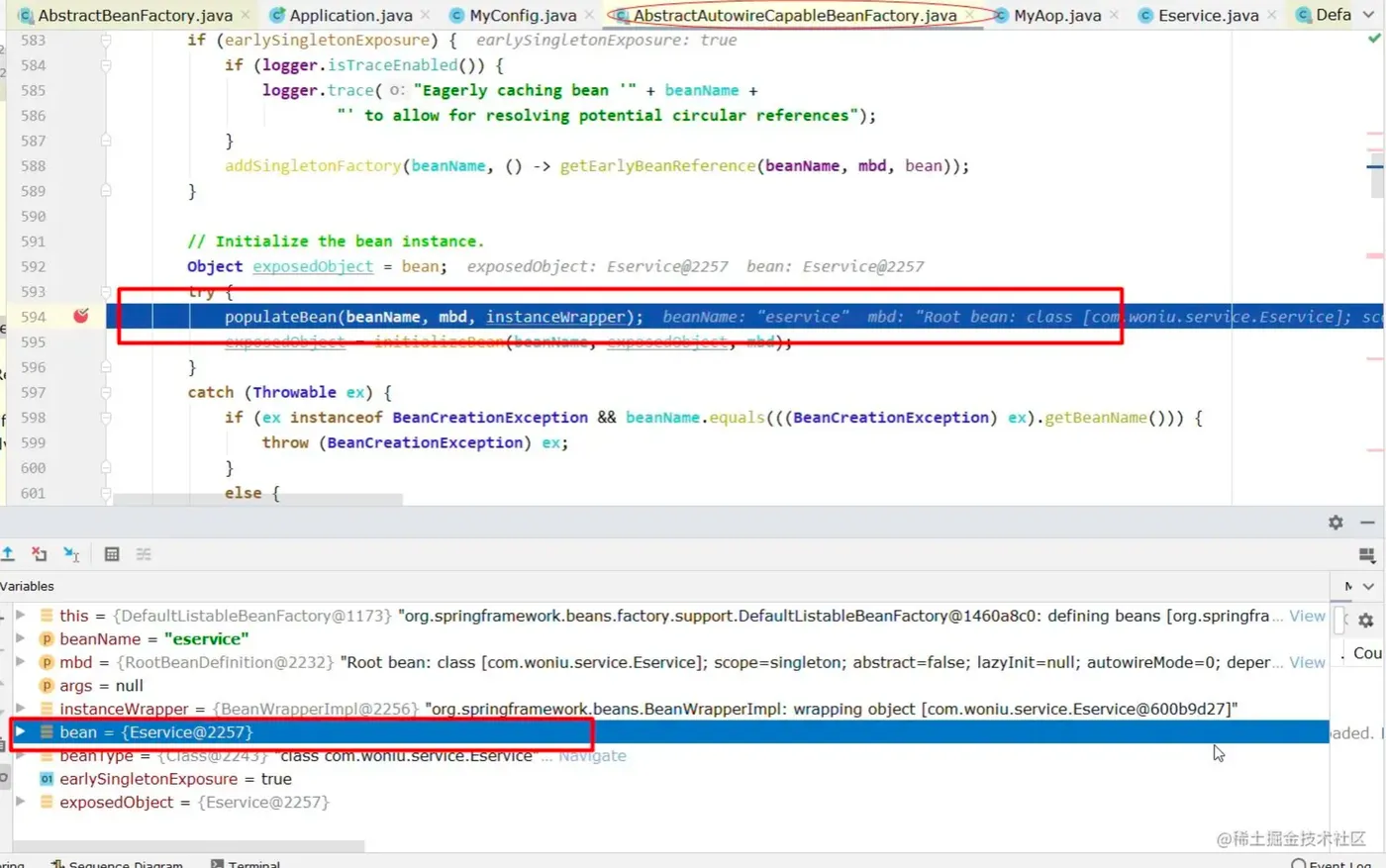The height and width of the screenshot is (868, 1386).
Task: Switch to AbstractBeanFactory.java tab
Action: pos(135,15)
